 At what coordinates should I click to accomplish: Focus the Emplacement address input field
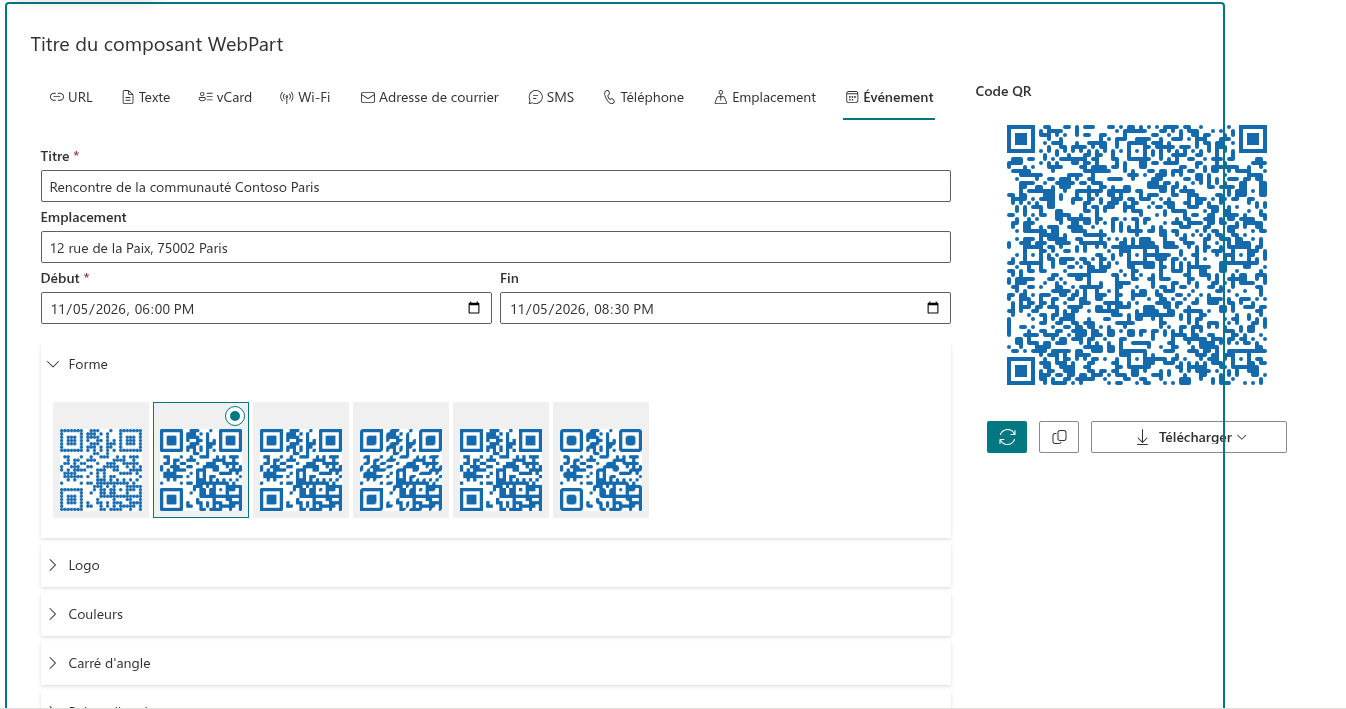pos(496,247)
